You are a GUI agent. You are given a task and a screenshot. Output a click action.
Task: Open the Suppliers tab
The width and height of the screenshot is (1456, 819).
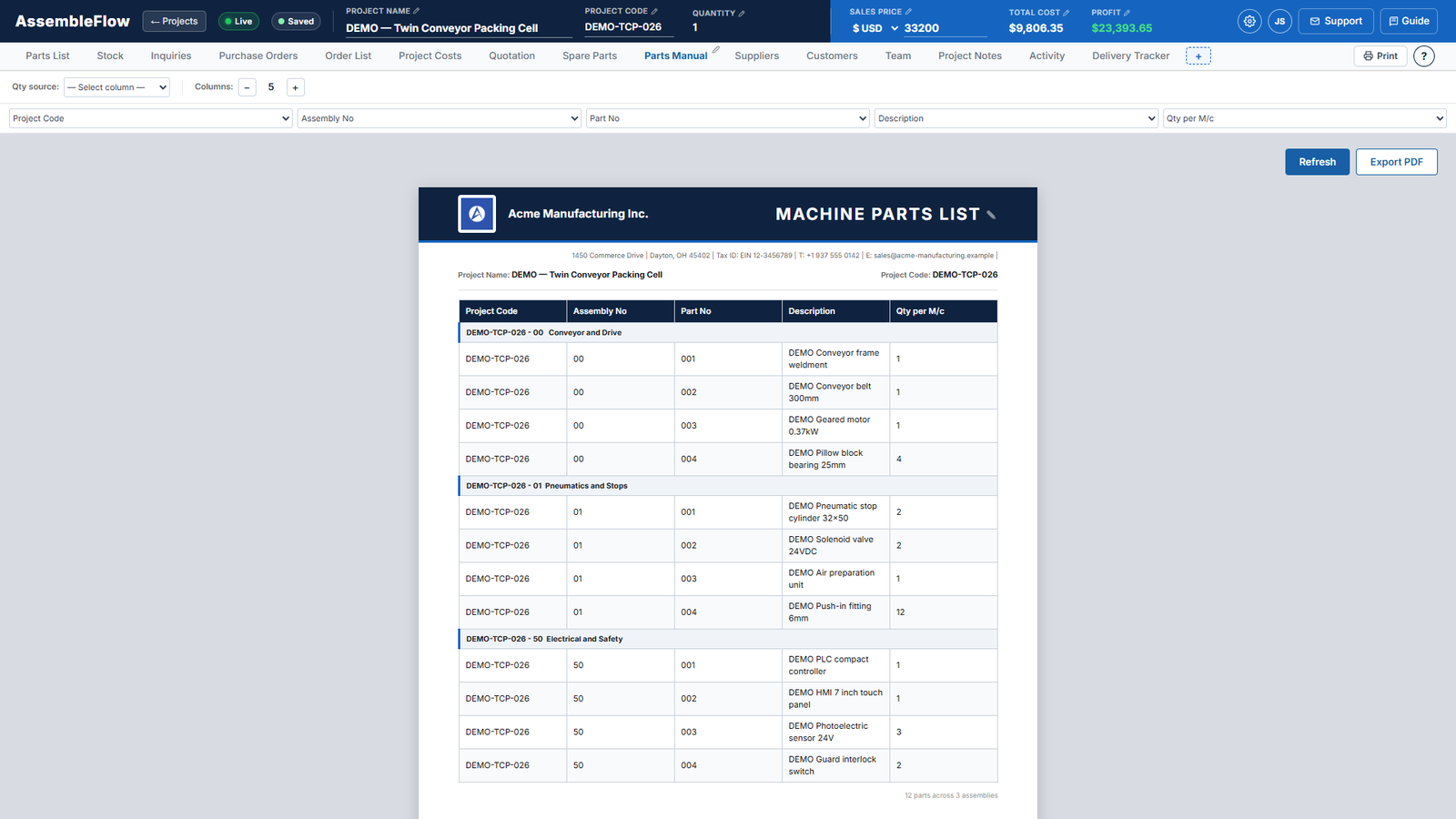point(757,56)
